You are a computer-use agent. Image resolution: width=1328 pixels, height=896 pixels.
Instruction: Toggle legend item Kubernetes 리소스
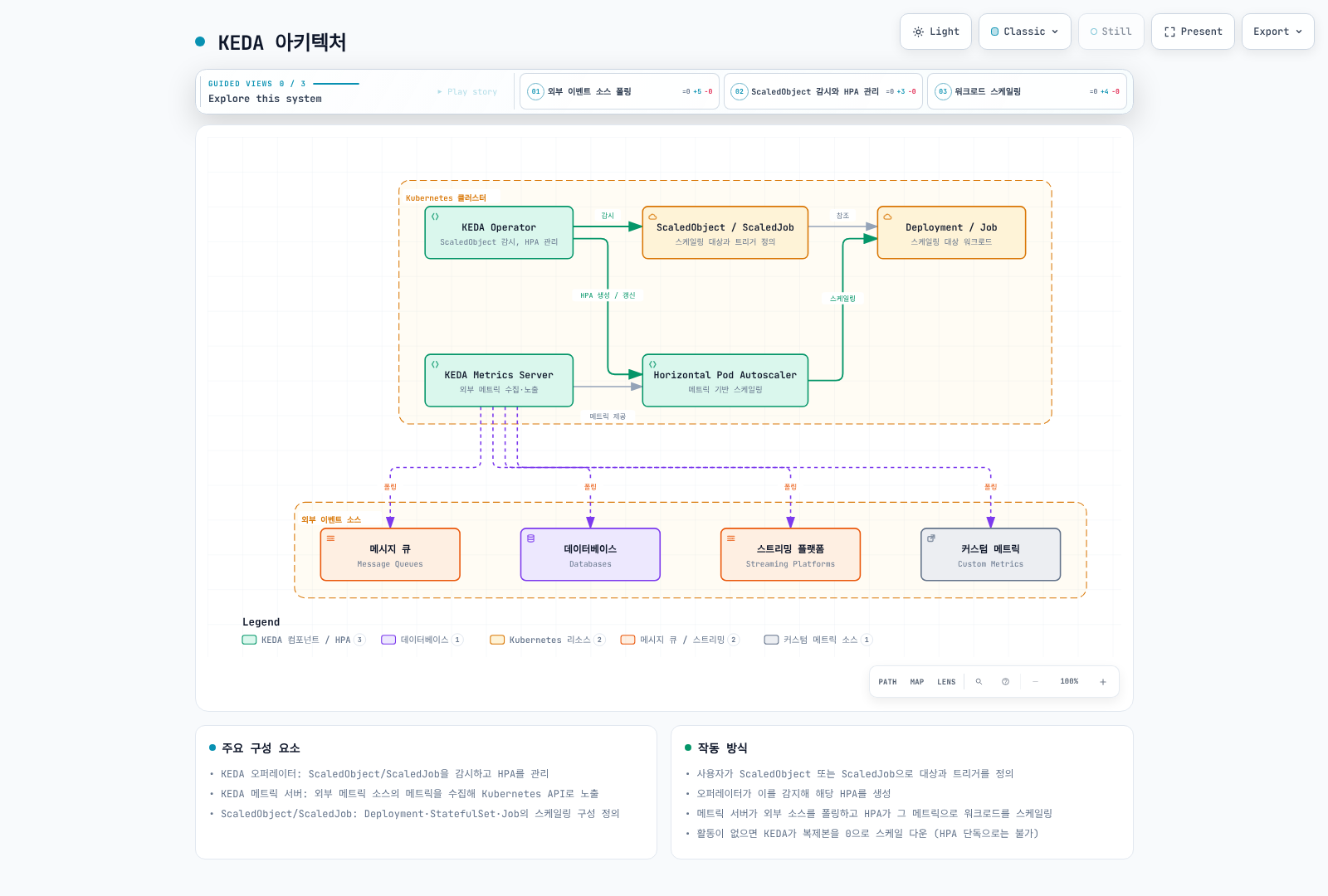(548, 640)
